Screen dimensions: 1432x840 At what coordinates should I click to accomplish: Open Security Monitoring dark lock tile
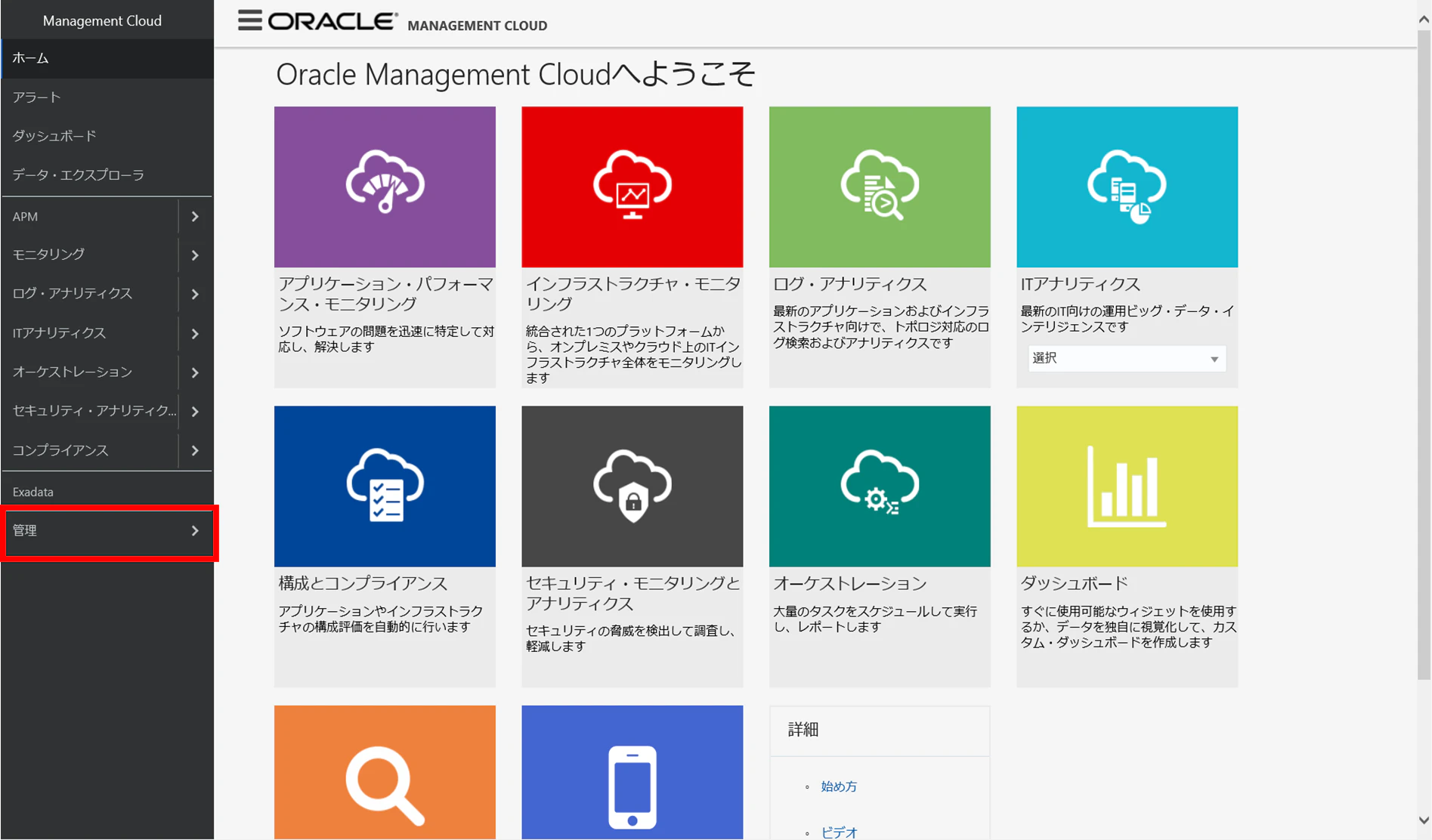click(x=632, y=486)
